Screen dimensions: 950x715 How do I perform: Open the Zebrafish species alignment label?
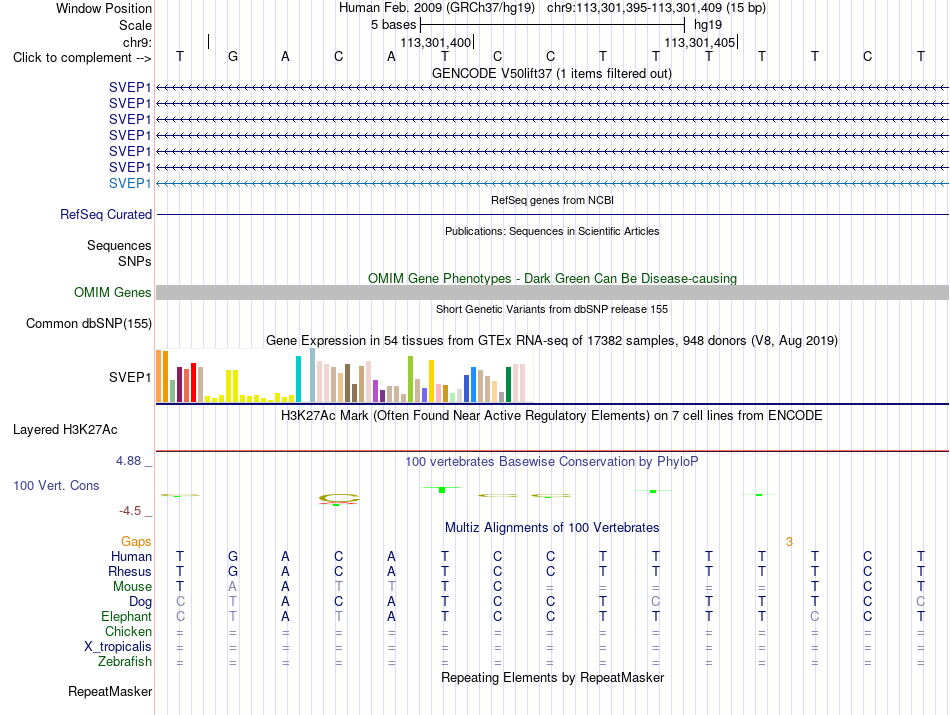pos(125,662)
